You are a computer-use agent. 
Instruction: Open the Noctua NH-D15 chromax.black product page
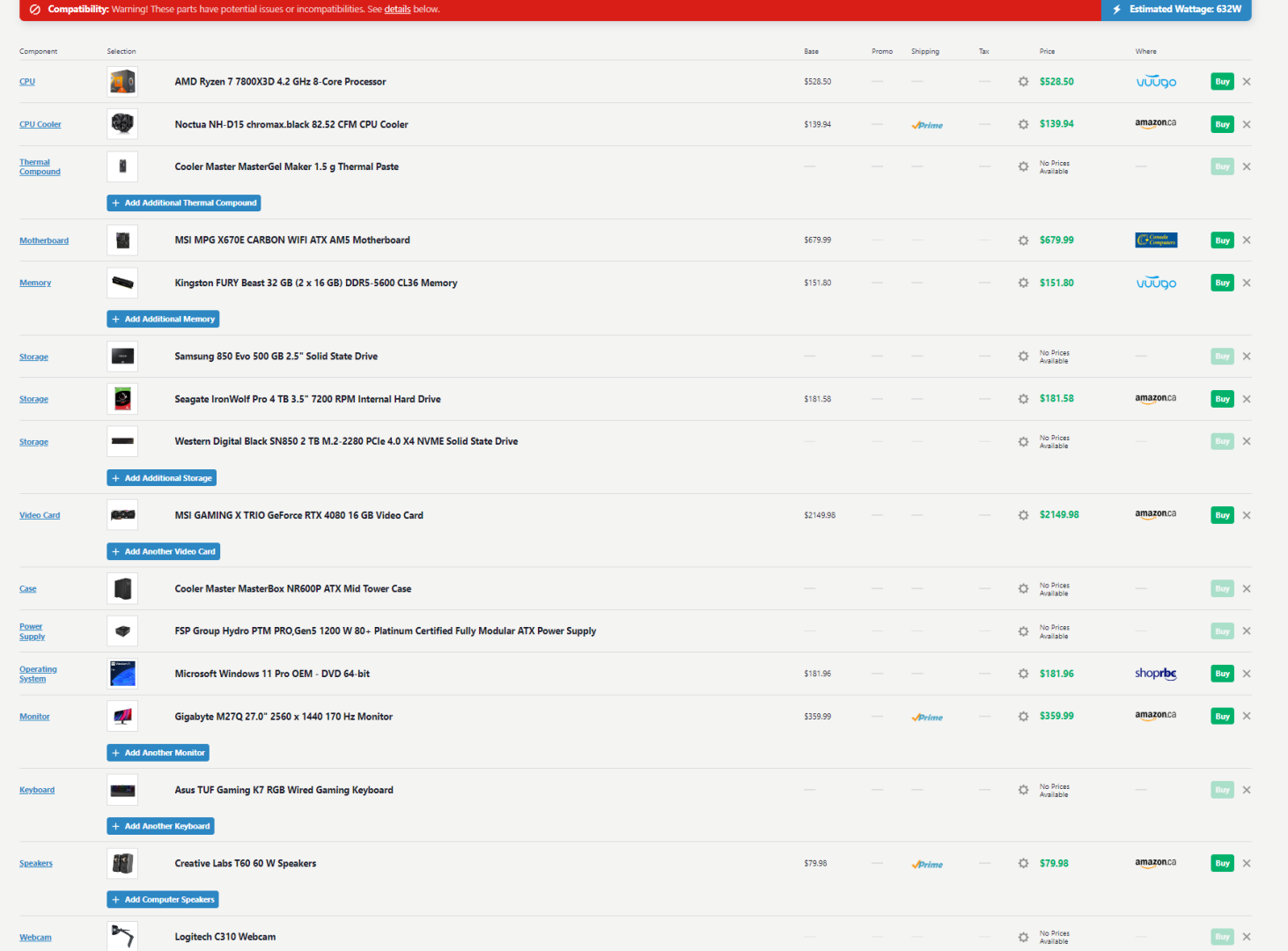pos(291,124)
